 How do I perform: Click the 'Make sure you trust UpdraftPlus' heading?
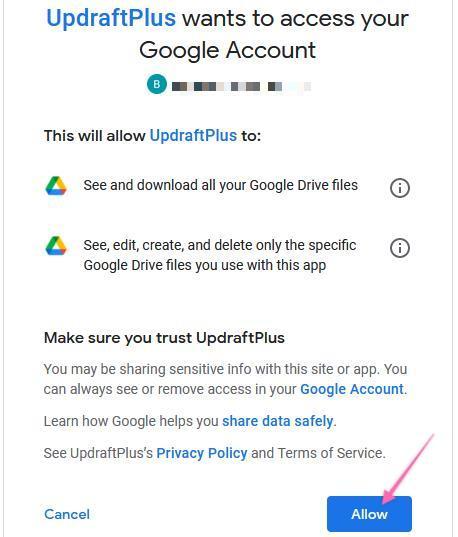coord(164,338)
